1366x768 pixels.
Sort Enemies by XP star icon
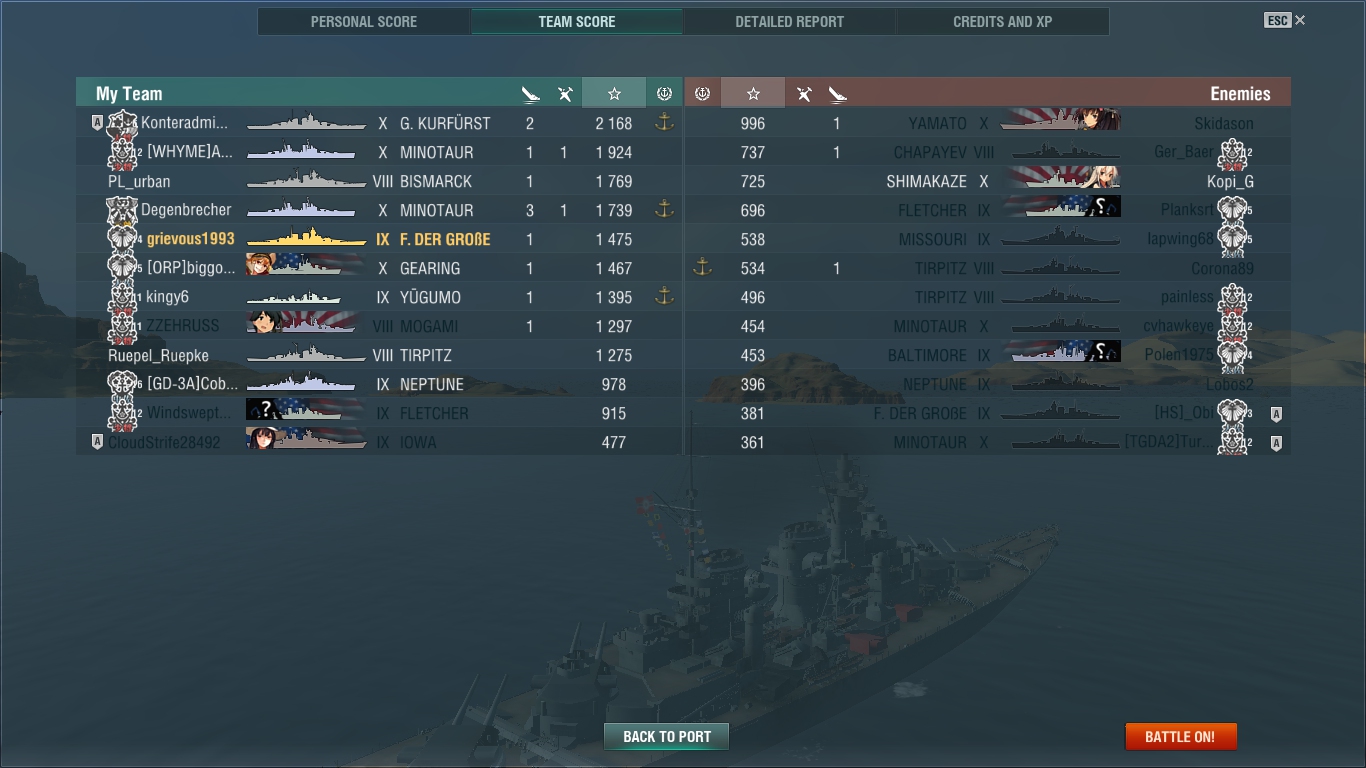point(753,93)
